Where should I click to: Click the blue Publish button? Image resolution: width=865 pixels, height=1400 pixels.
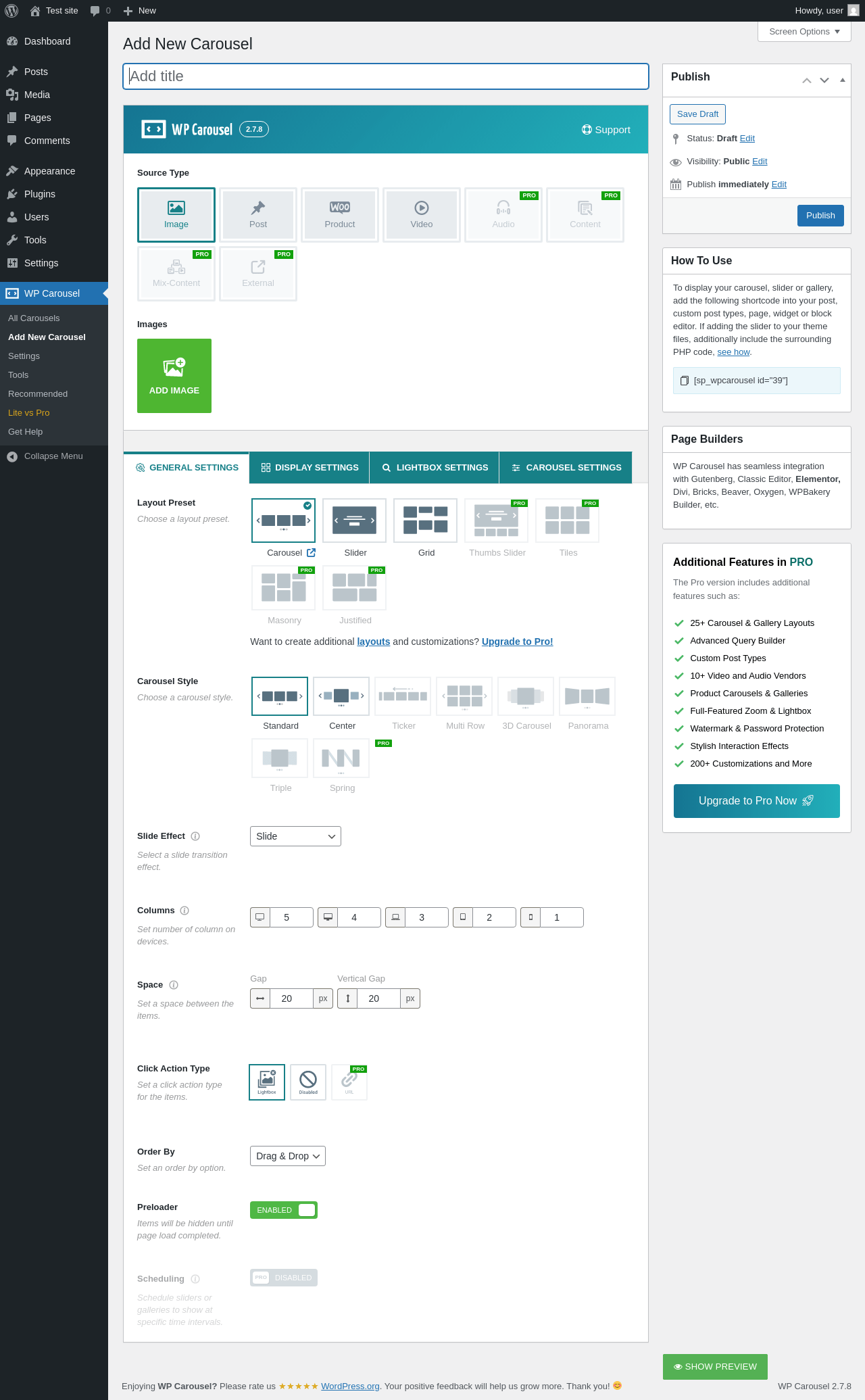point(820,216)
